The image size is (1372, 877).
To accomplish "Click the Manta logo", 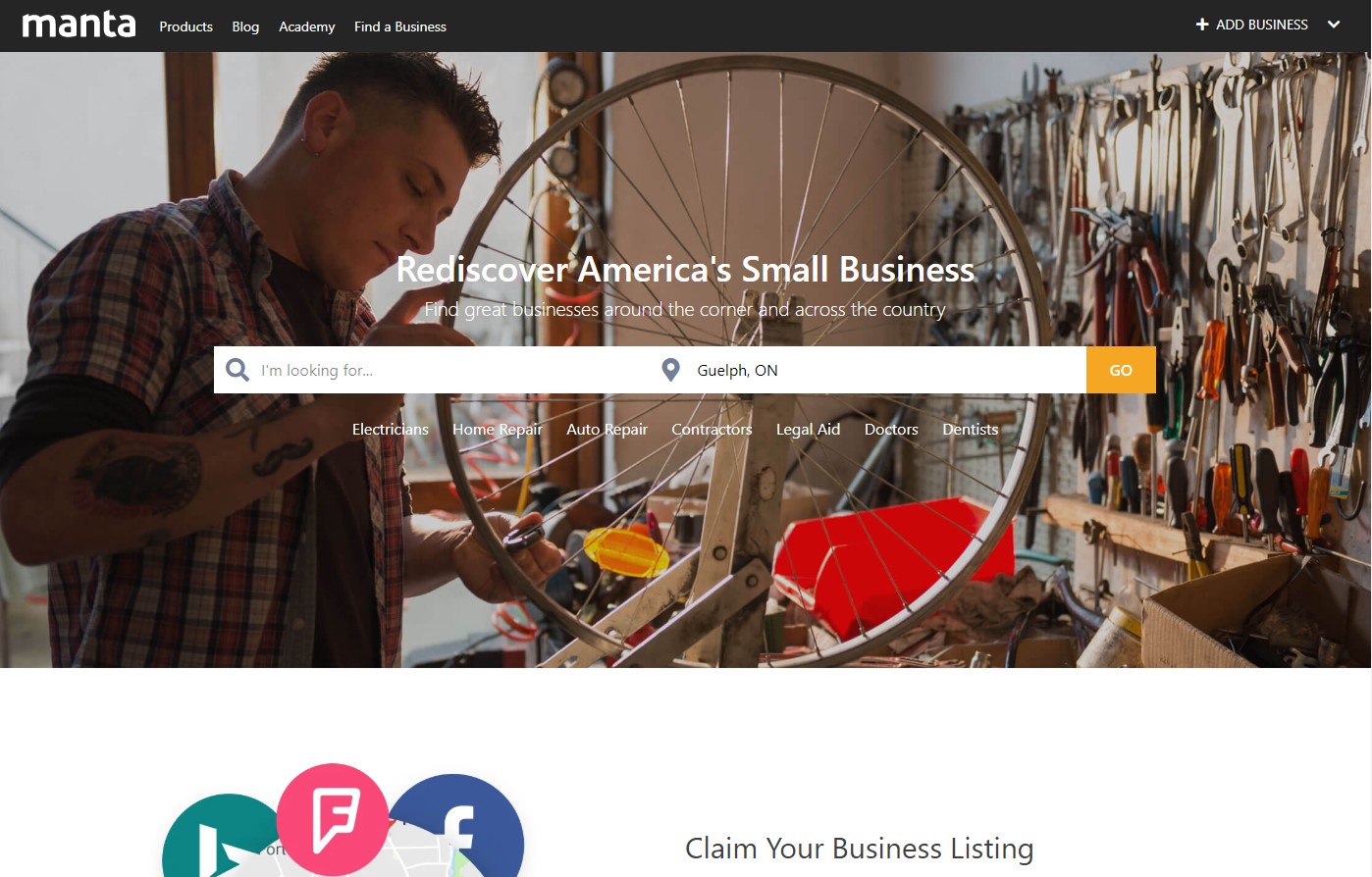I will (79, 25).
